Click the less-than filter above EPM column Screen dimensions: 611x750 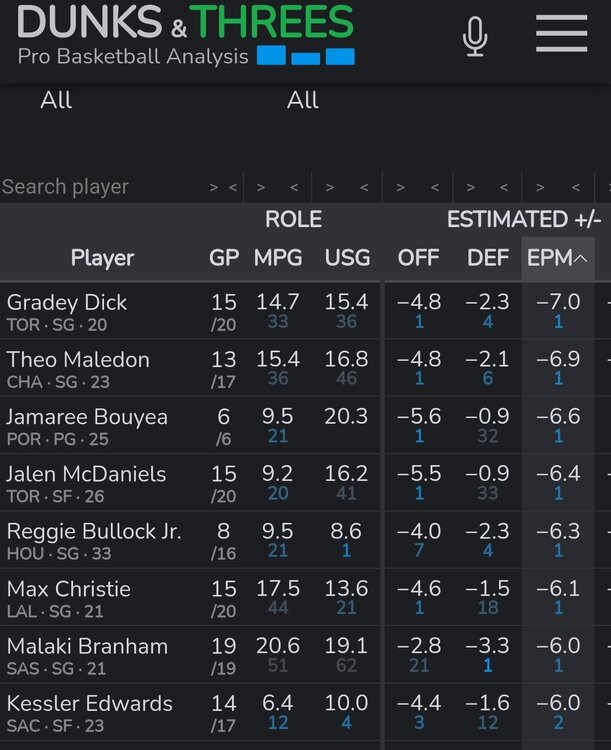coord(575,187)
